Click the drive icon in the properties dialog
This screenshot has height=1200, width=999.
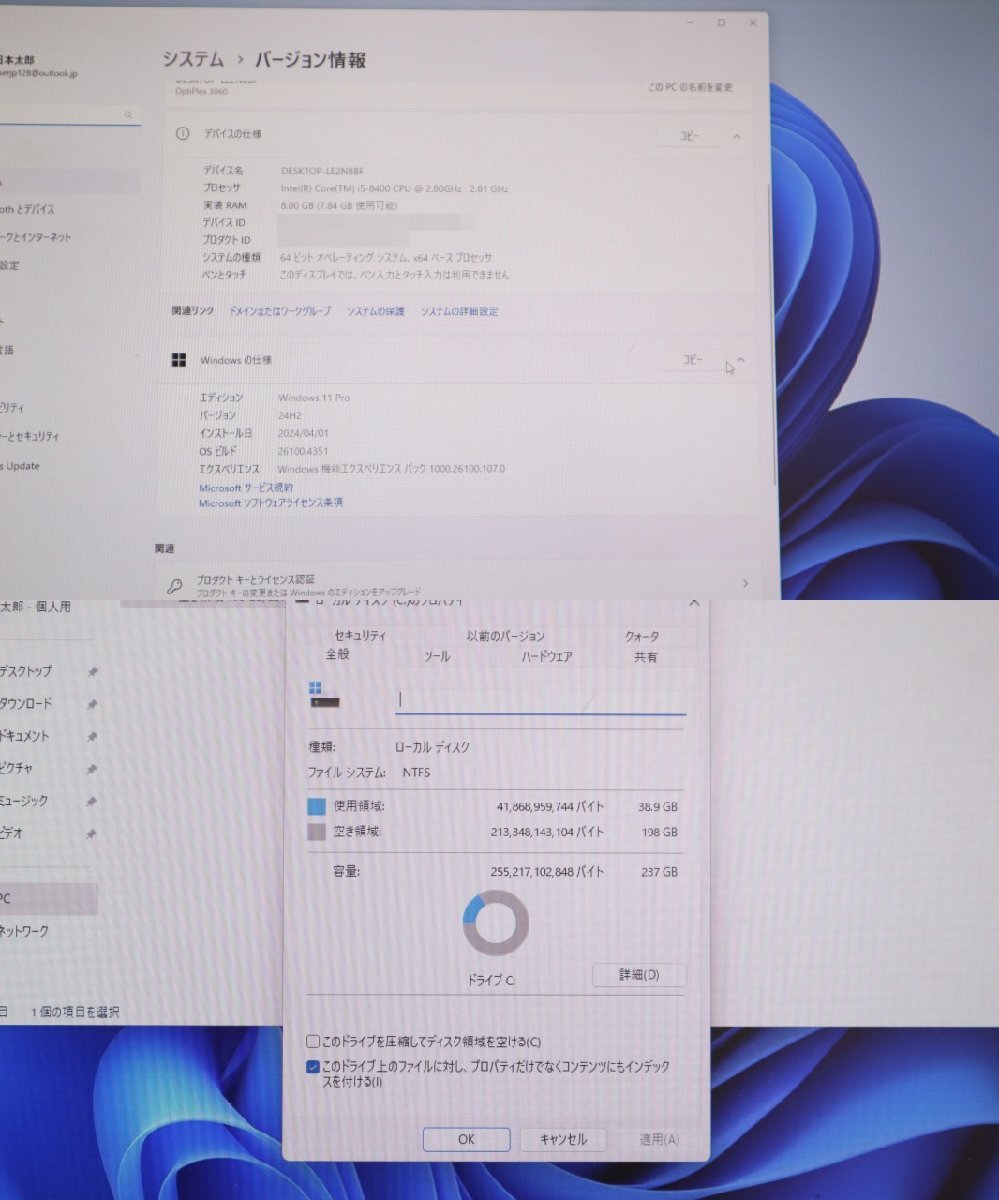click(325, 696)
